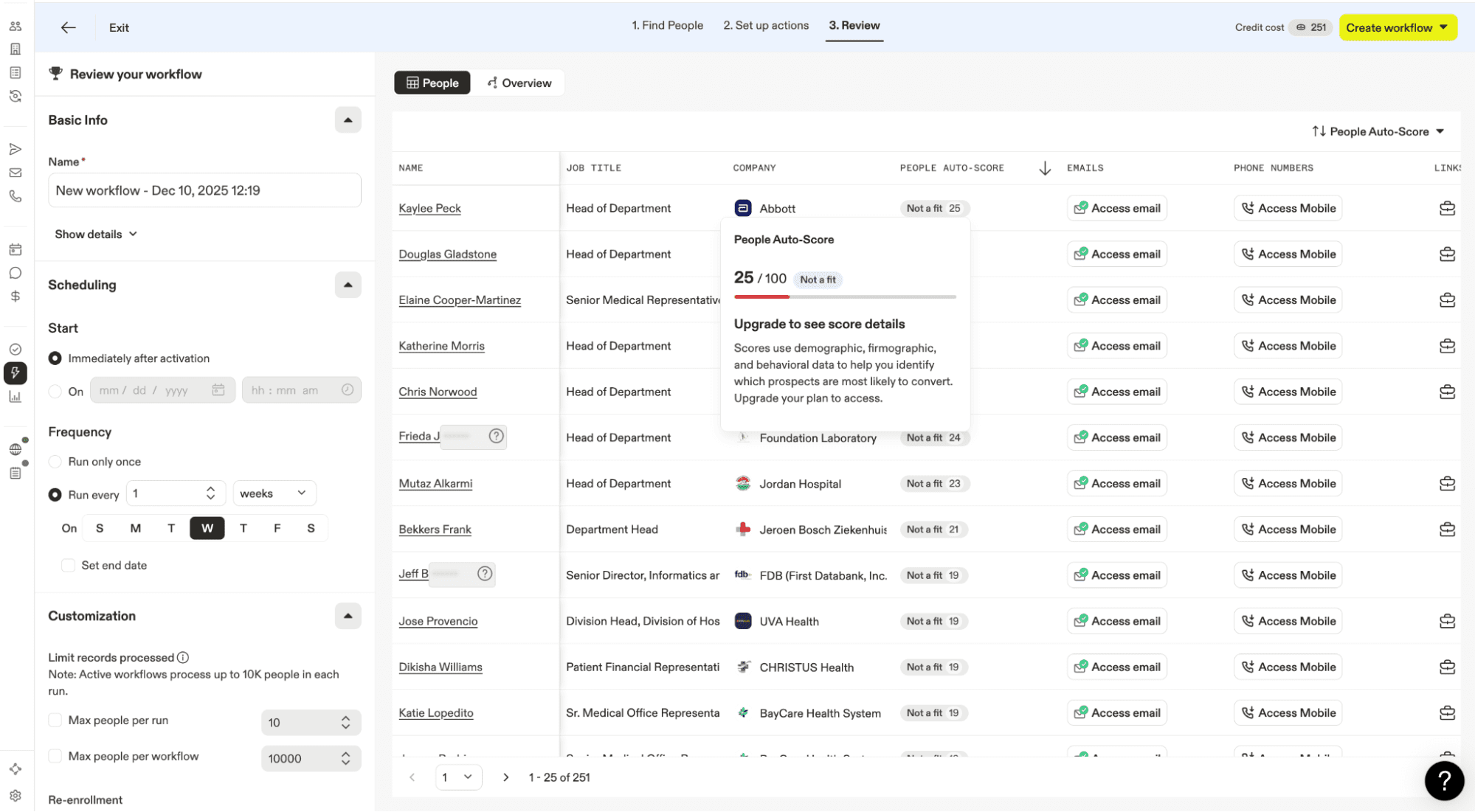
Task: Click the phone icon in the left sidebar
Action: click(15, 196)
